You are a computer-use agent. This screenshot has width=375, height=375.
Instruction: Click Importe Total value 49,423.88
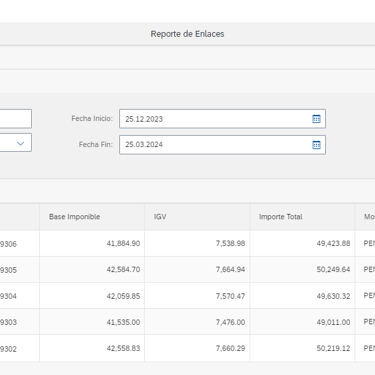[333, 243]
